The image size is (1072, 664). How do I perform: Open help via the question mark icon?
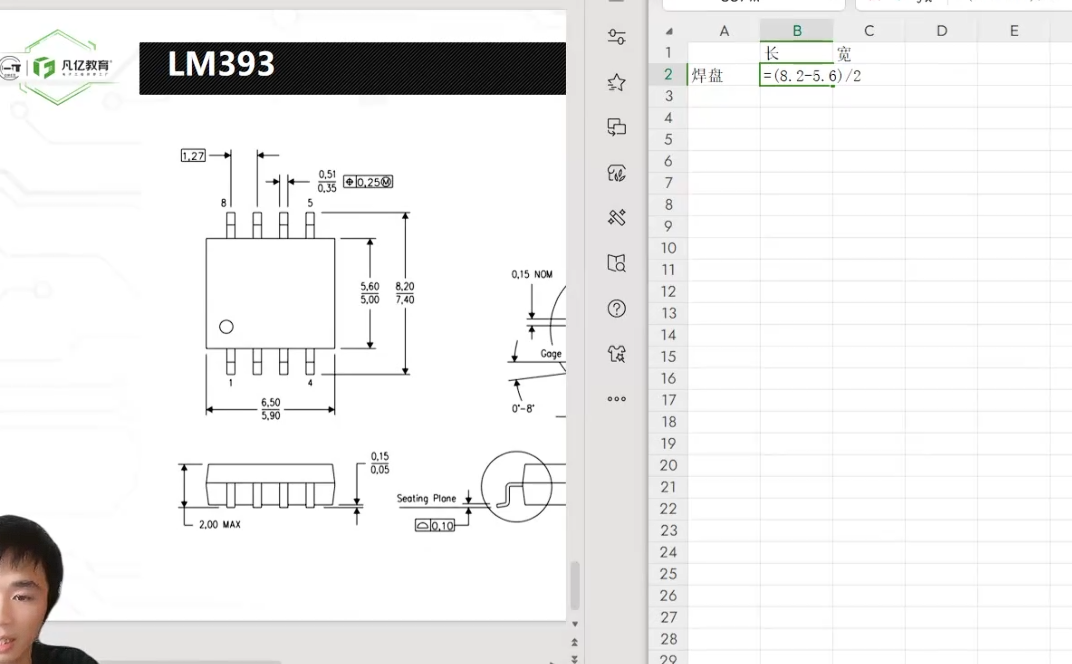(617, 308)
